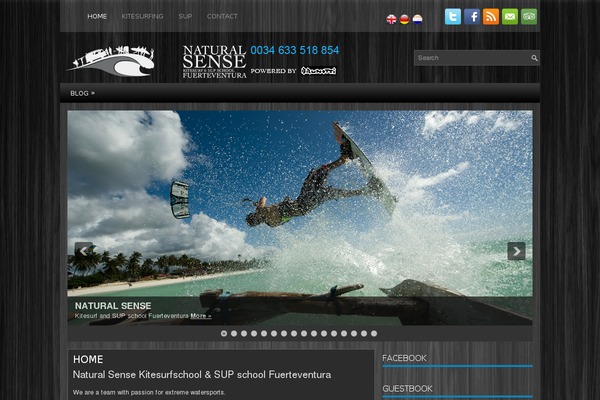
Task: Open the TripAdvisor owl icon
Action: pos(529,17)
